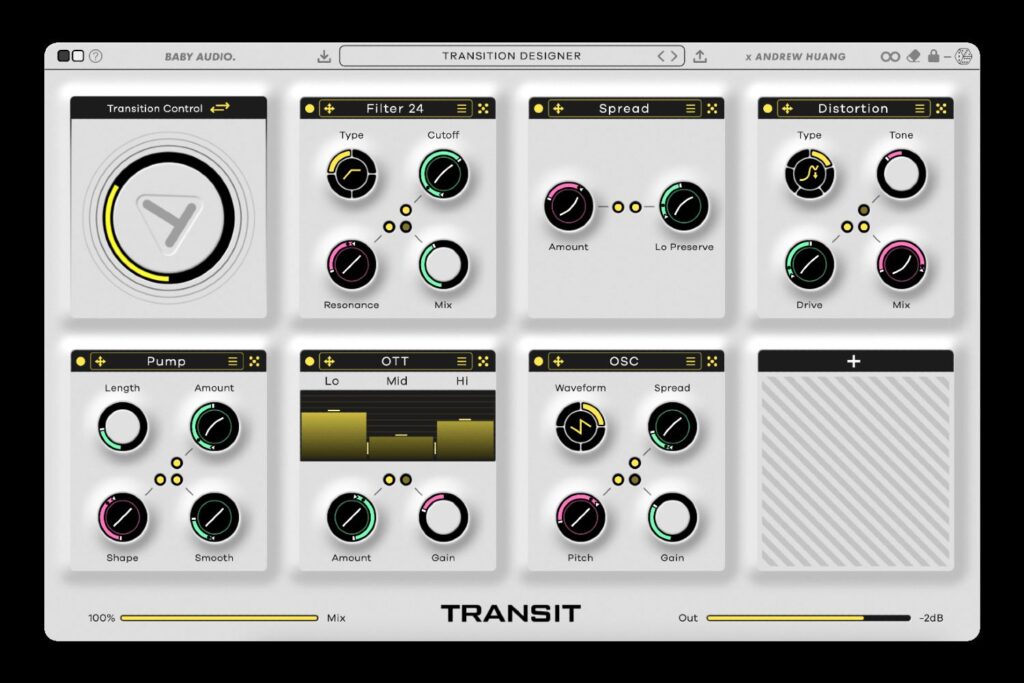
Task: Adjust the Out level slider
Action: [808, 618]
